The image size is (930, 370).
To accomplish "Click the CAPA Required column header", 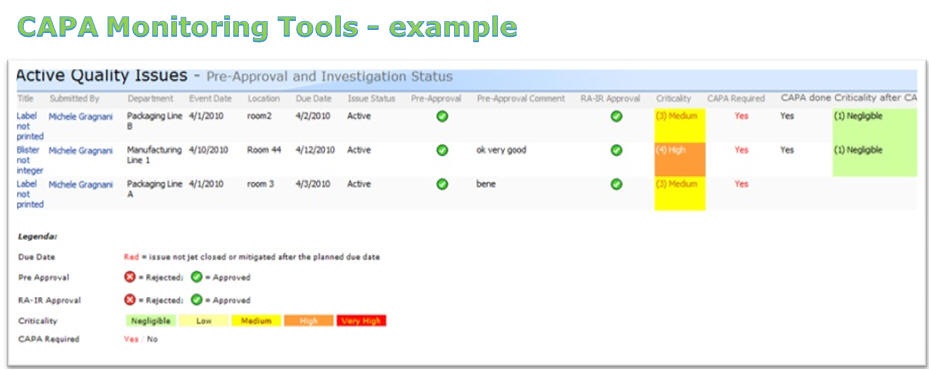I will (736, 98).
